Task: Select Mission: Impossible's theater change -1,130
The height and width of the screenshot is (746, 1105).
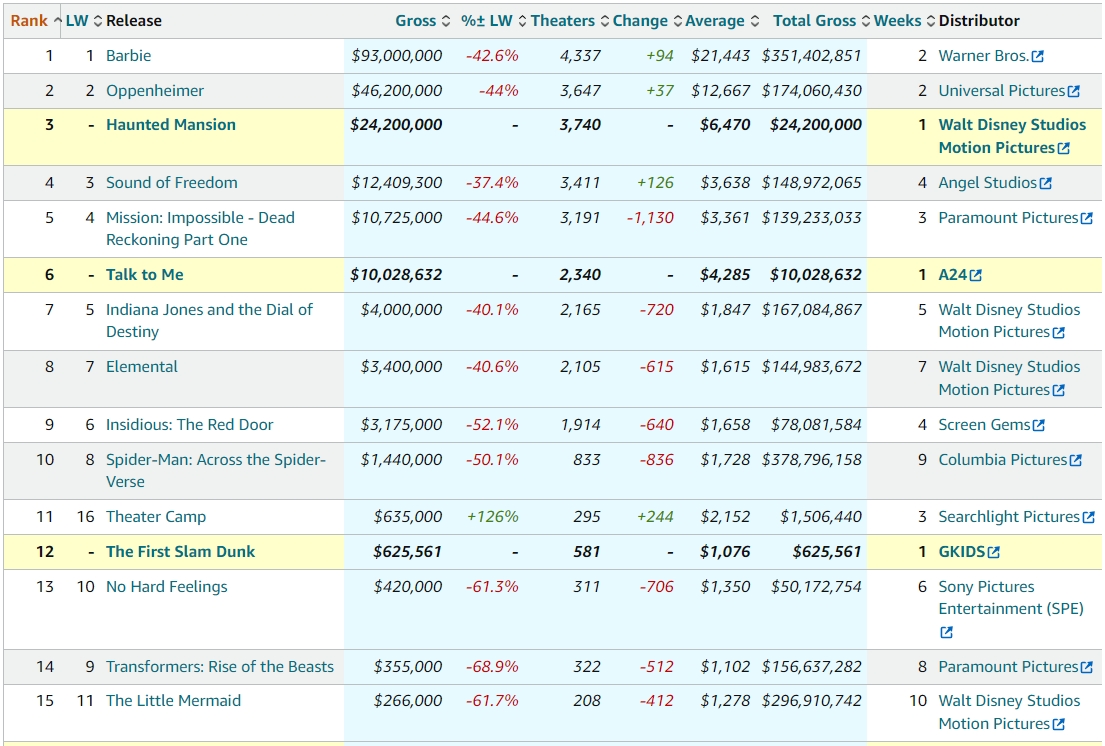Action: [x=650, y=218]
